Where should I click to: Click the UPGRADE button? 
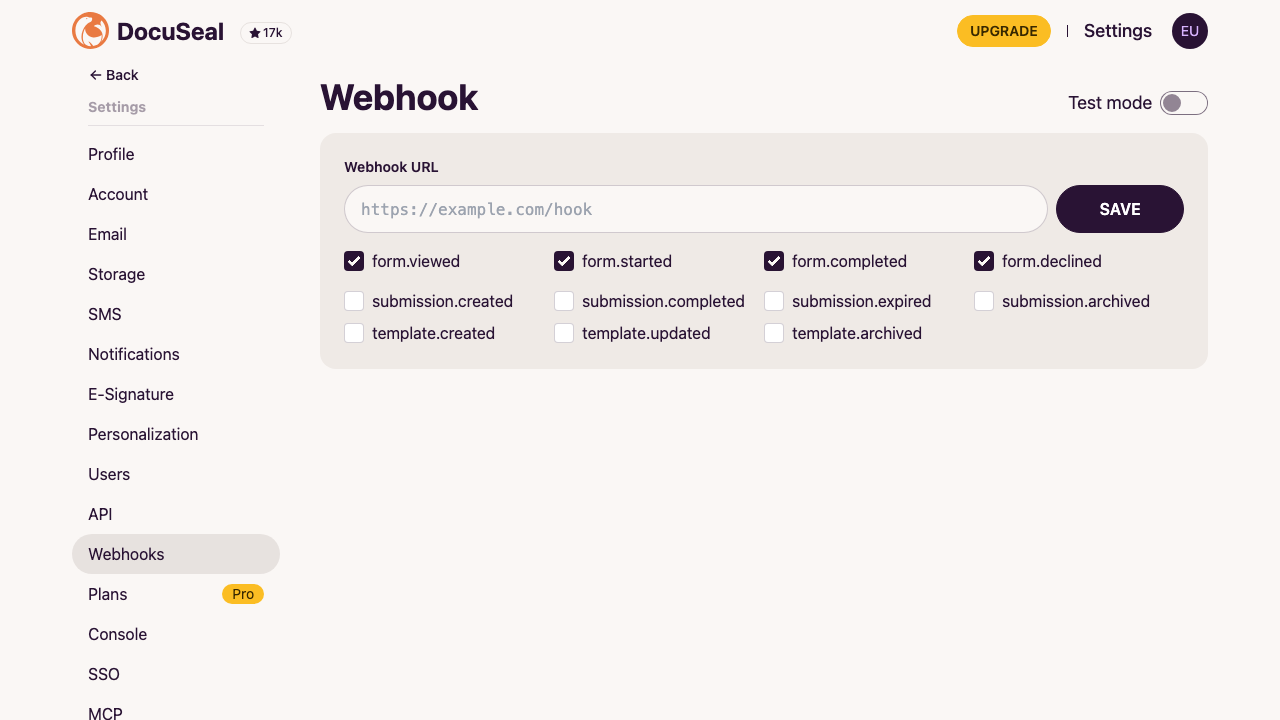[x=1004, y=31]
